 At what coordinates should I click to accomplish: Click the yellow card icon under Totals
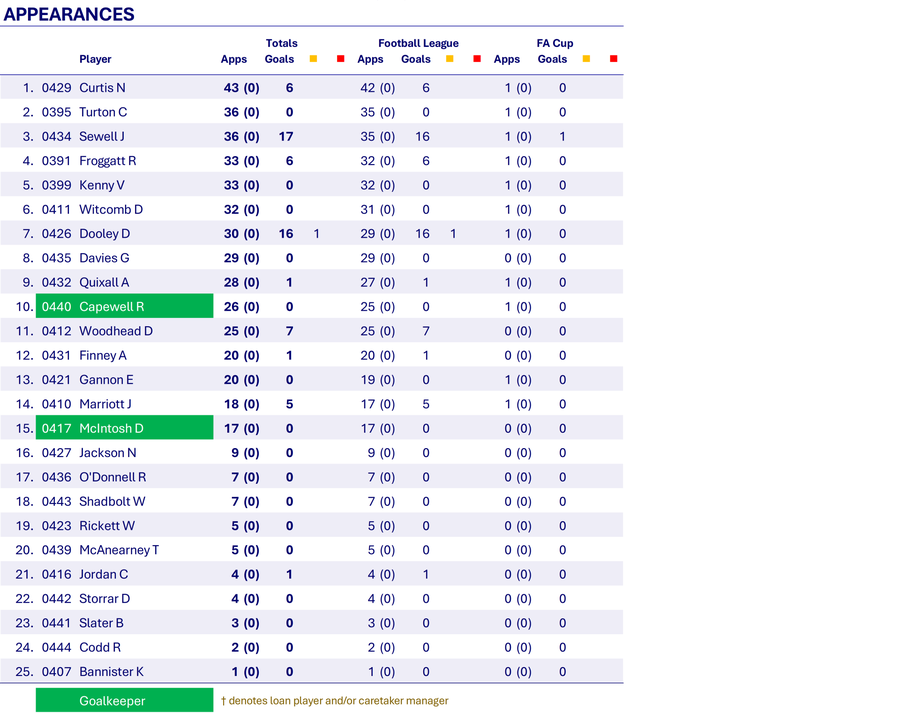(x=313, y=59)
